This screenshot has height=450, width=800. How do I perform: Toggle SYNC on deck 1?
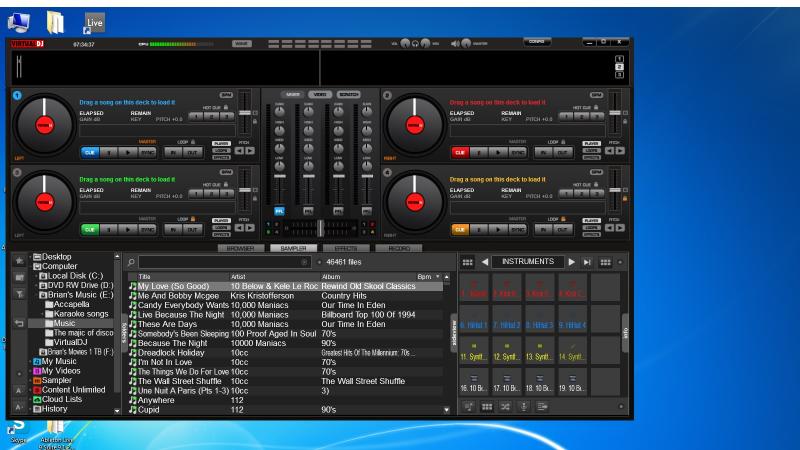pyautogui.click(x=147, y=153)
